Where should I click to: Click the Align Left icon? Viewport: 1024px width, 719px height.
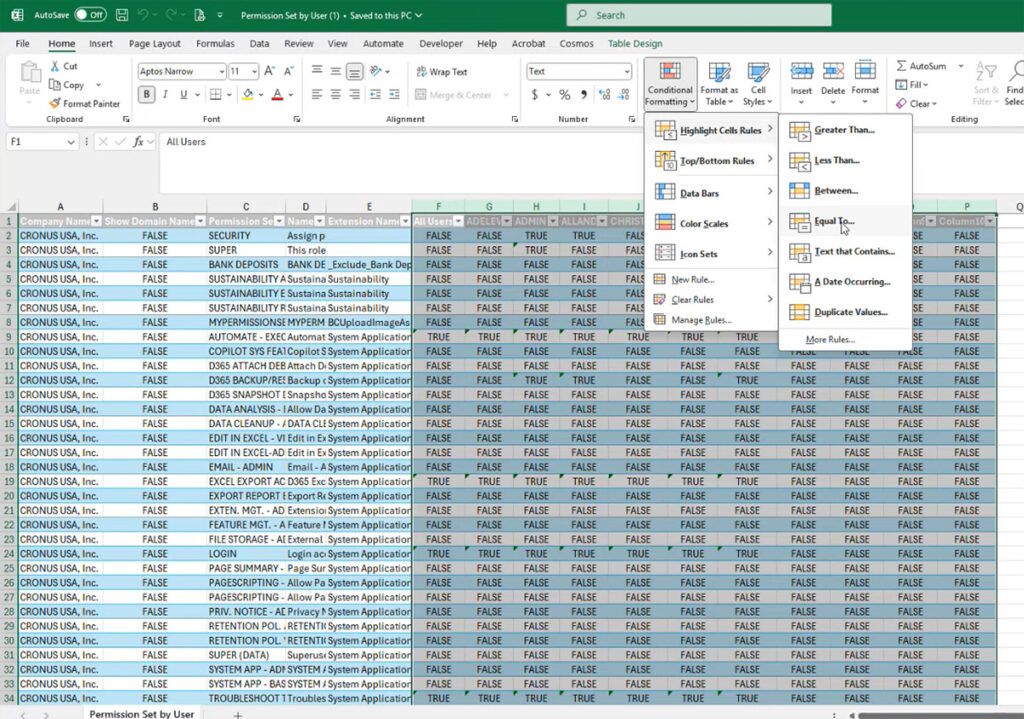[317, 95]
